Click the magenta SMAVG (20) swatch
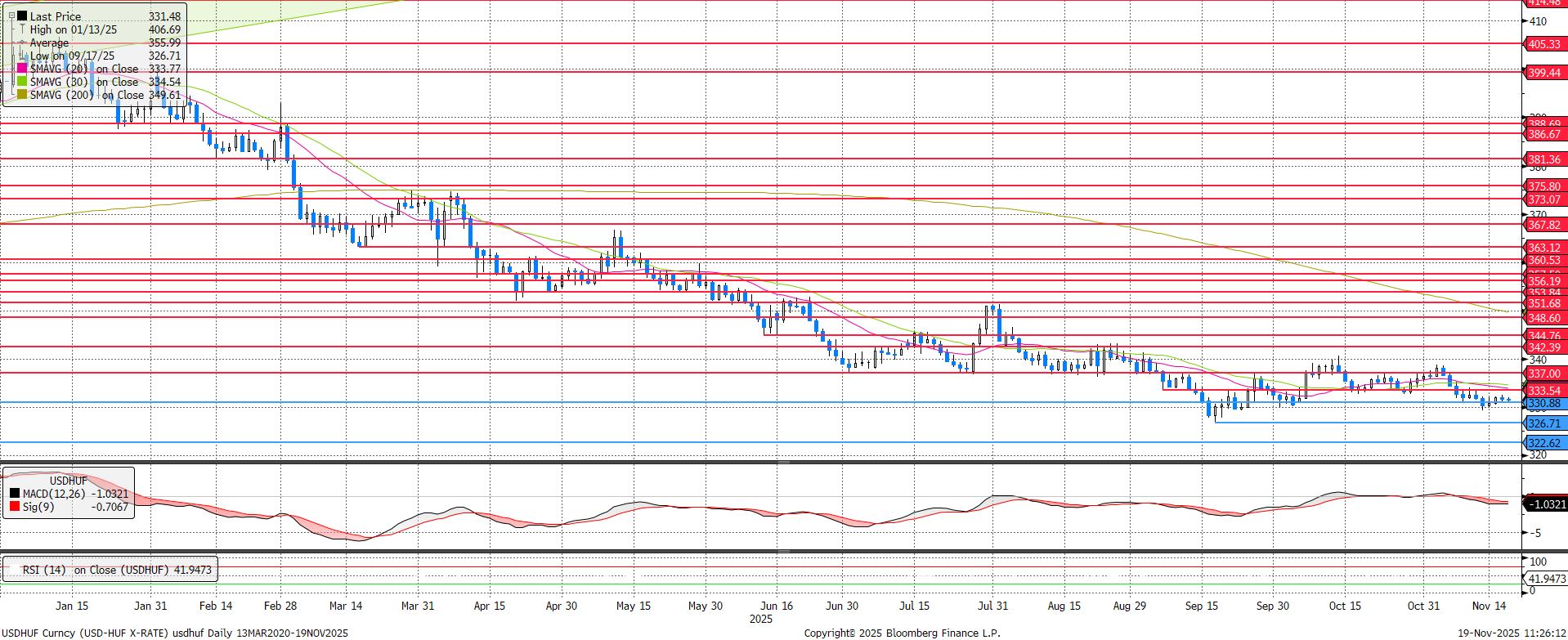This screenshot has height=640, width=1568. pos(22,69)
